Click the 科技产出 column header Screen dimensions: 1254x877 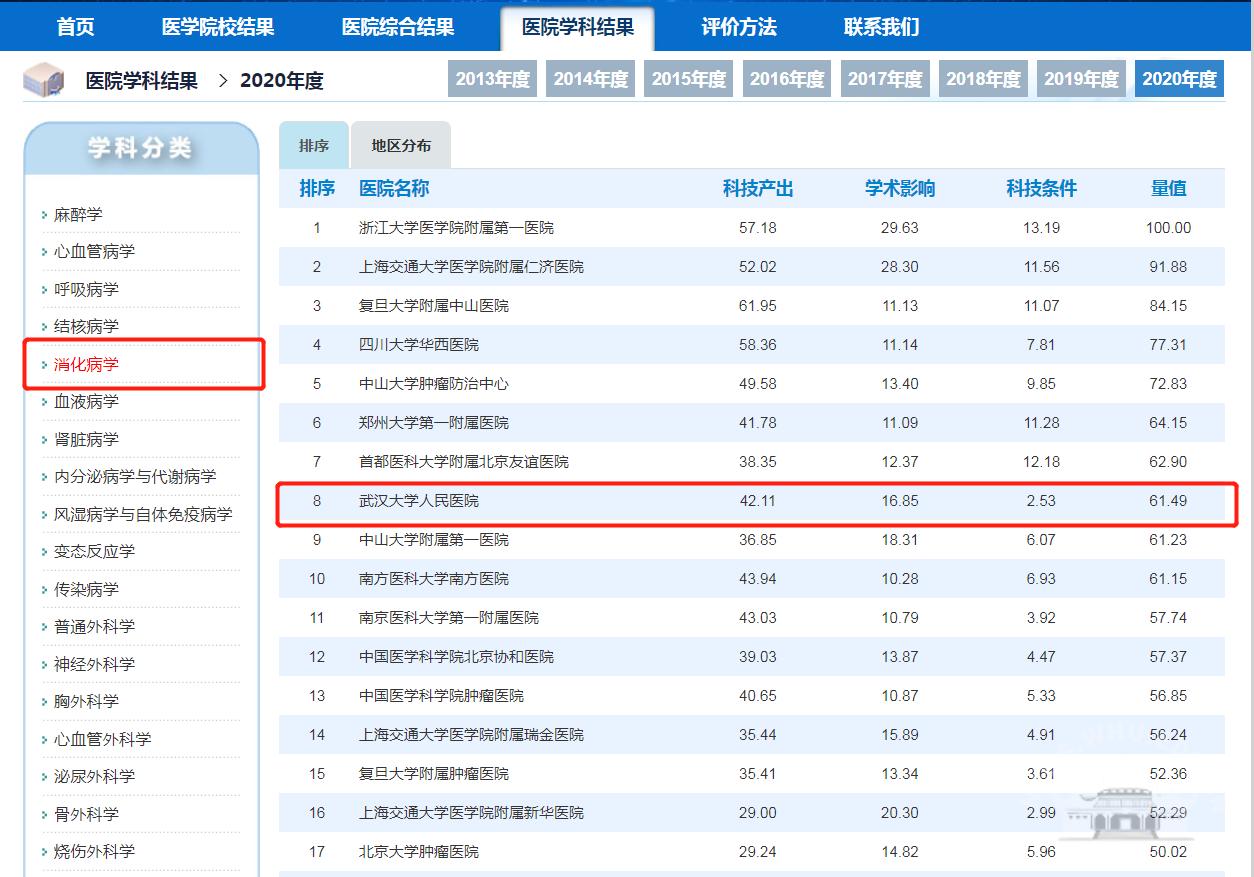coord(758,189)
